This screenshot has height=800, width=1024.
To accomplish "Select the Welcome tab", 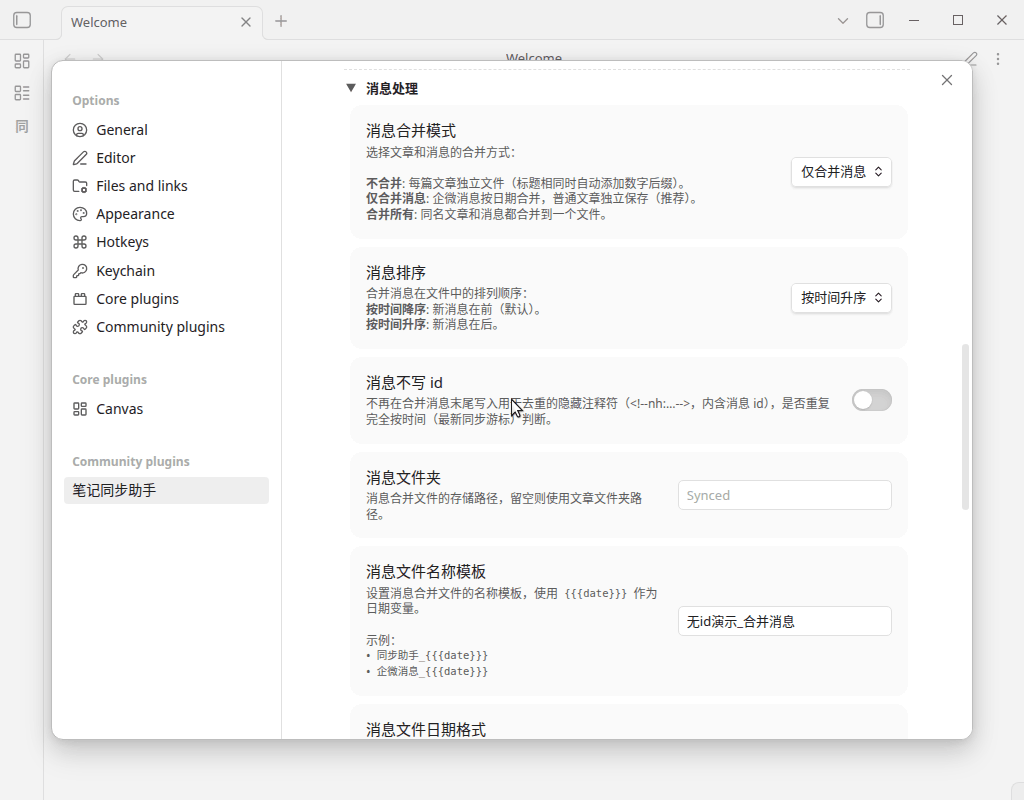I will pos(162,22).
